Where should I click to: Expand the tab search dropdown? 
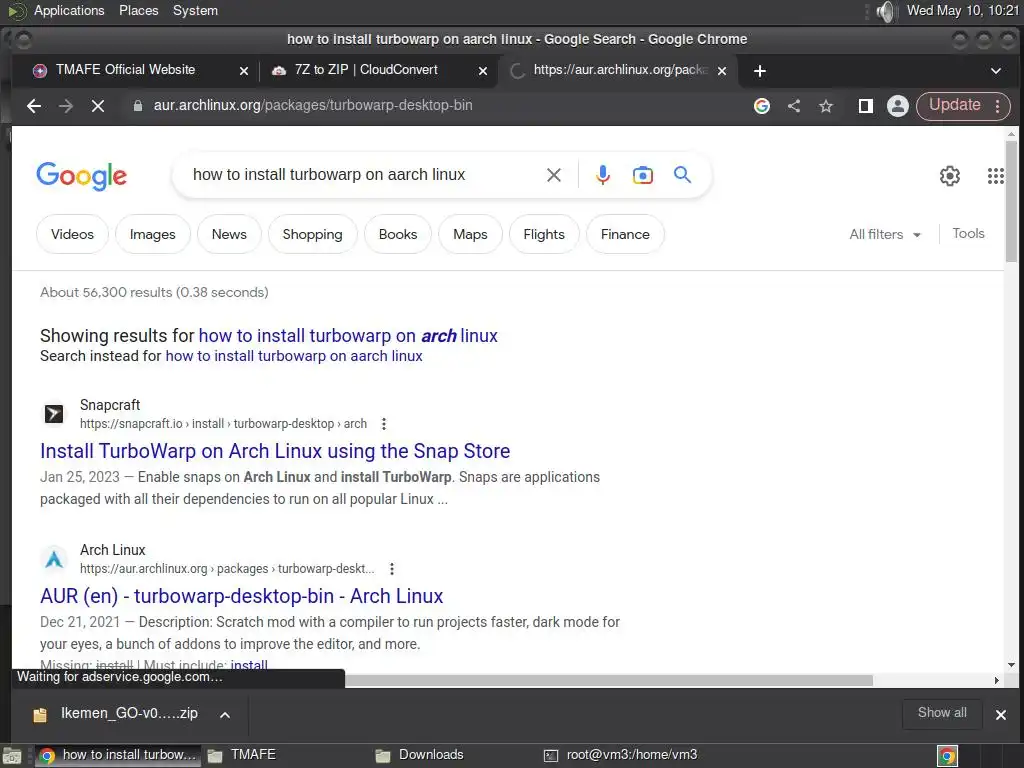pyautogui.click(x=996, y=71)
